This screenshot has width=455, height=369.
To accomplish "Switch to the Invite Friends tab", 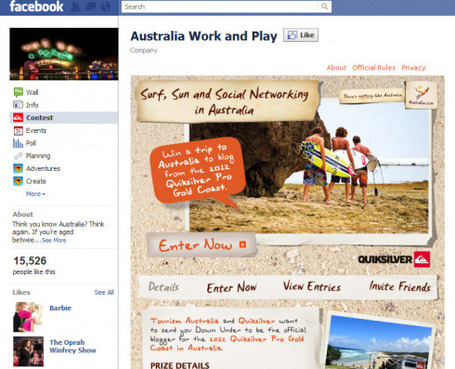I will pos(400,287).
